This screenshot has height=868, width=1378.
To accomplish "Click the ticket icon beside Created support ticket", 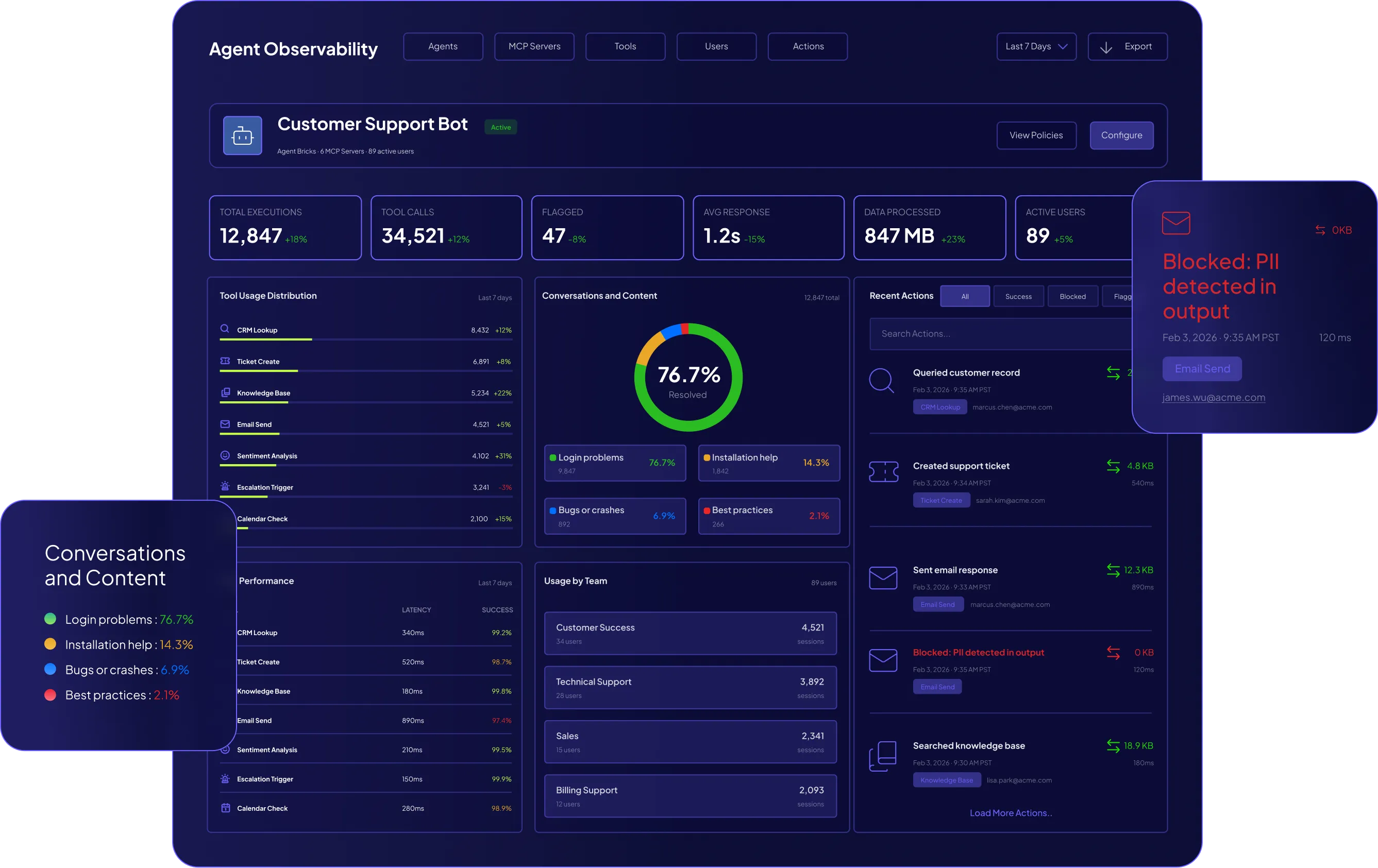I will tap(883, 471).
